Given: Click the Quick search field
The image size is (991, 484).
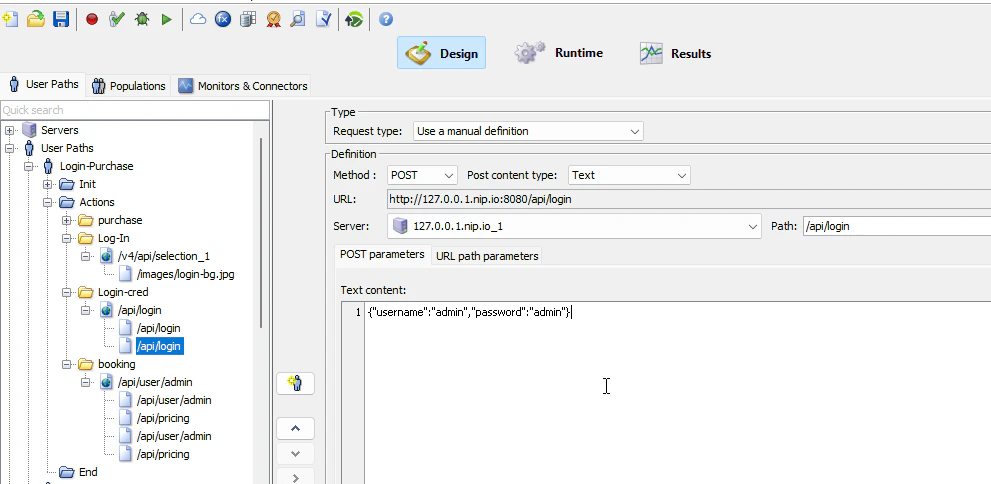Looking at the screenshot, I should click(135, 110).
